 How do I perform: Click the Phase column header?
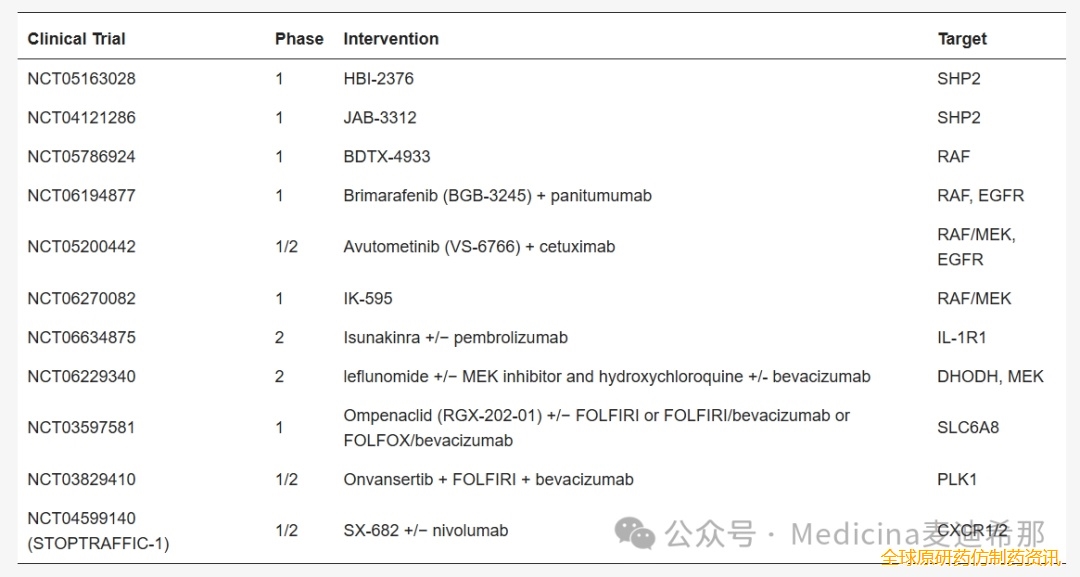(x=299, y=39)
